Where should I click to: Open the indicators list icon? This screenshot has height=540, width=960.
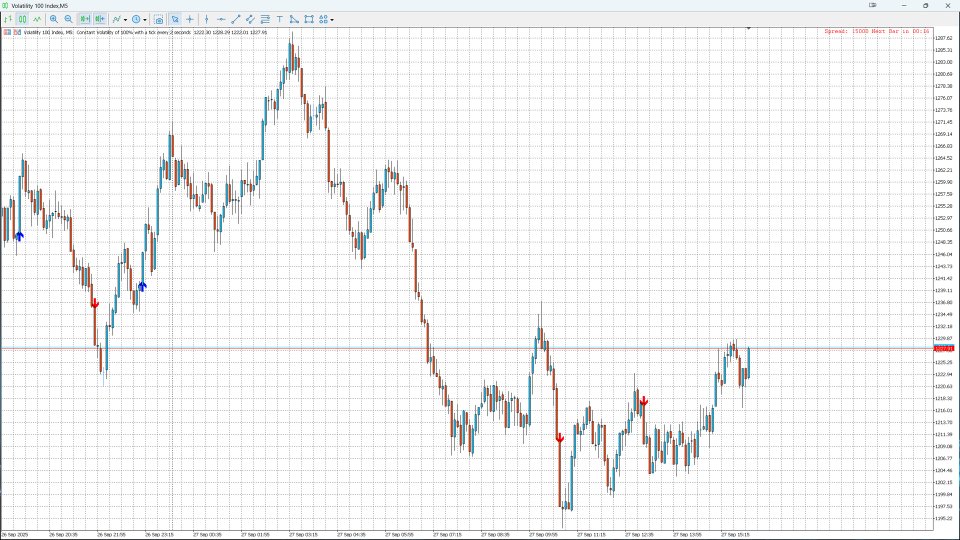(116, 19)
